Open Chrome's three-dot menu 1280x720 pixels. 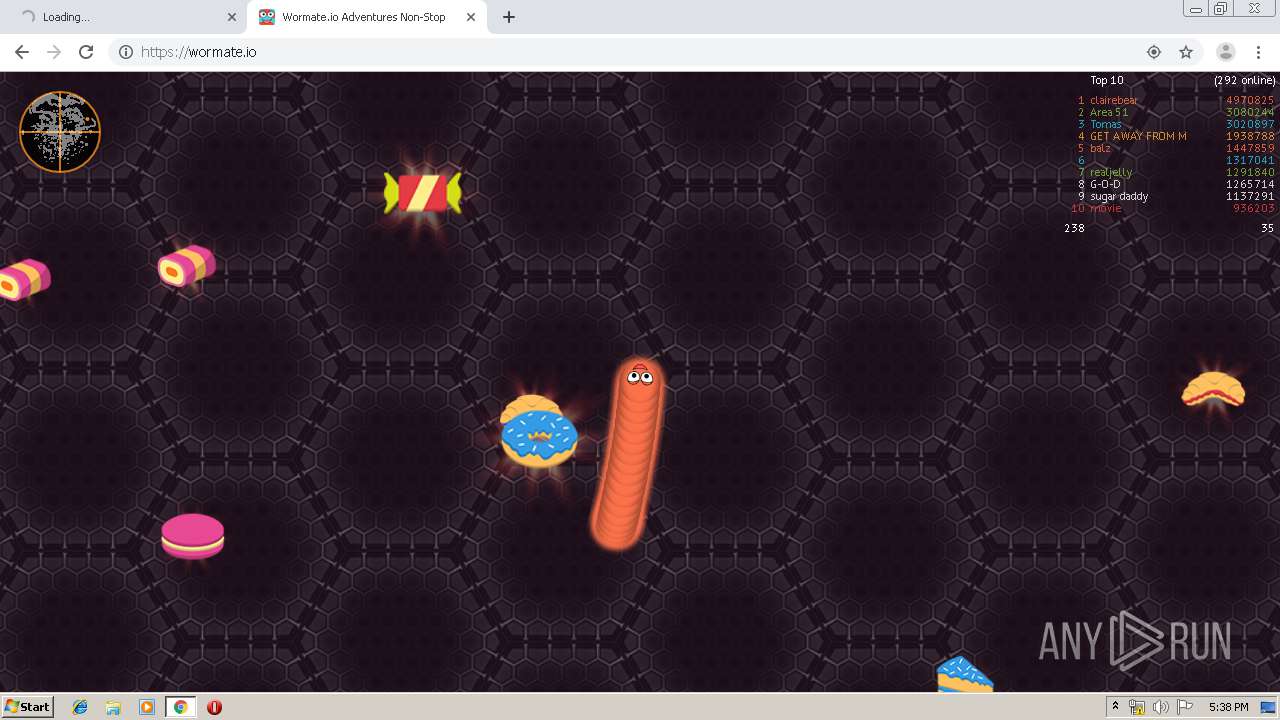point(1258,52)
